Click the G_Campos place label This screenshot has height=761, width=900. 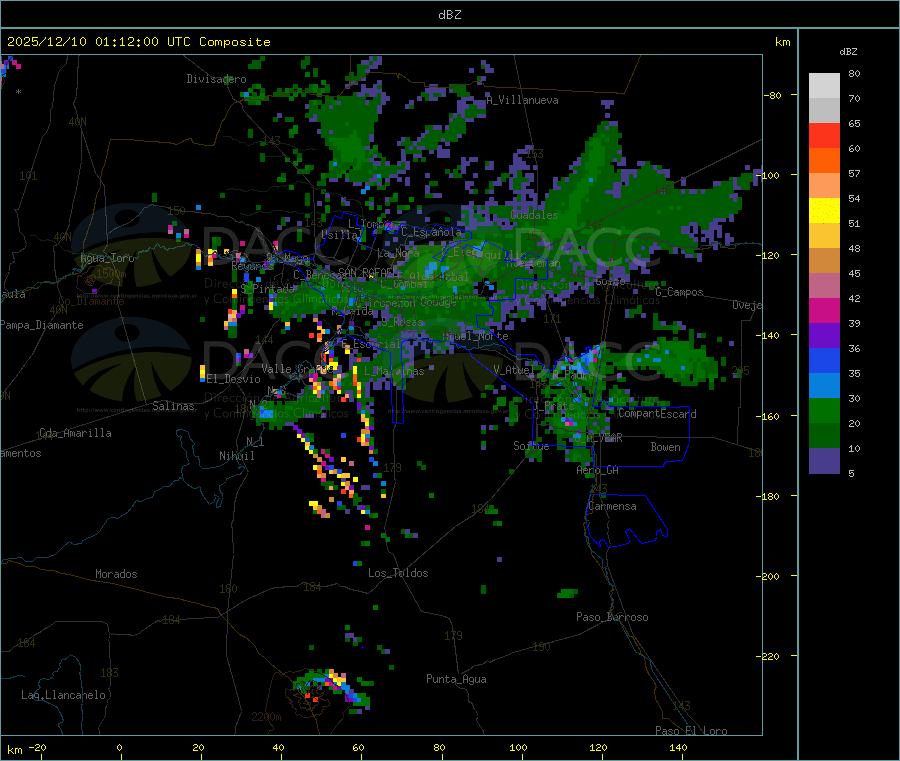tap(680, 292)
